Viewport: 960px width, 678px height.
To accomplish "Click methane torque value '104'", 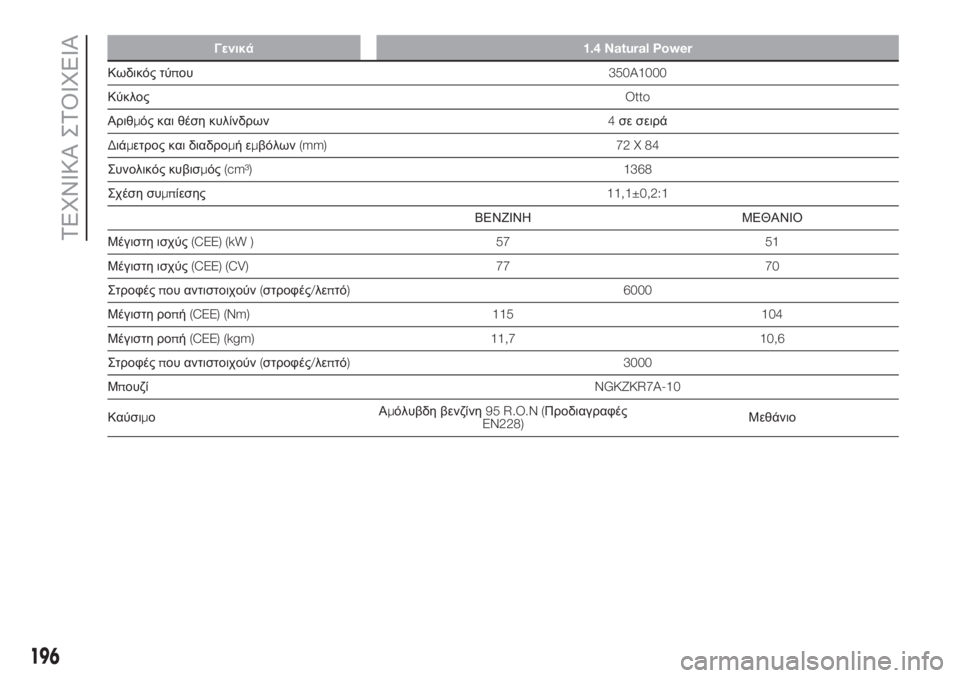I will pos(772,315).
